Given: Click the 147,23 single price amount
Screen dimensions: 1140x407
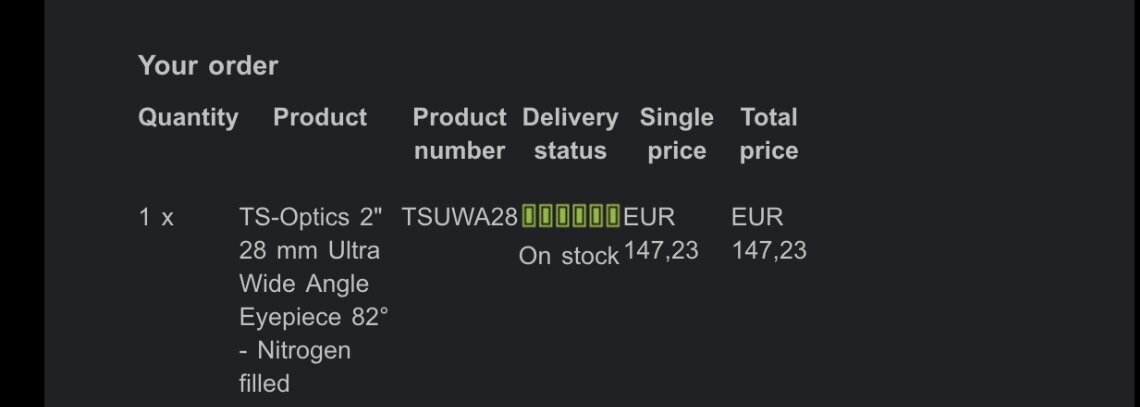Looking at the screenshot, I should tap(661, 250).
